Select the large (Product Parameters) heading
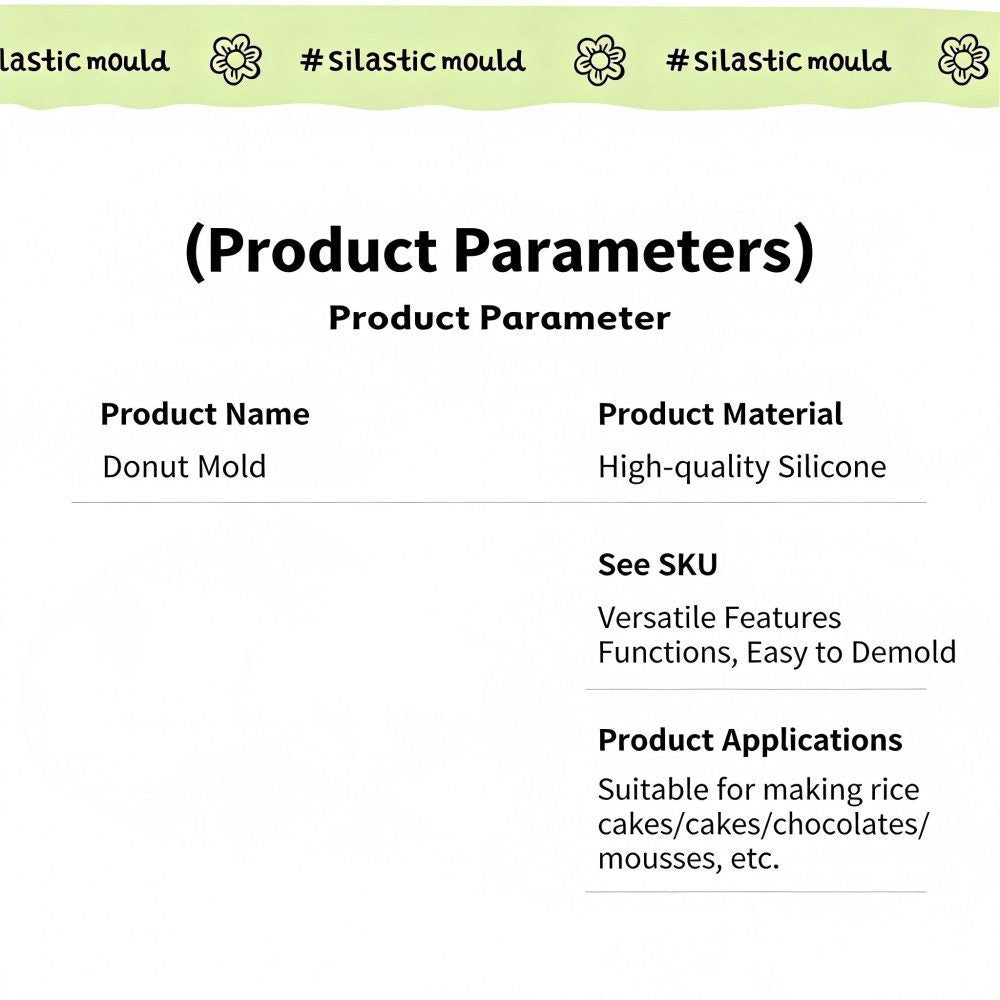1000x1000 pixels. [x=499, y=252]
